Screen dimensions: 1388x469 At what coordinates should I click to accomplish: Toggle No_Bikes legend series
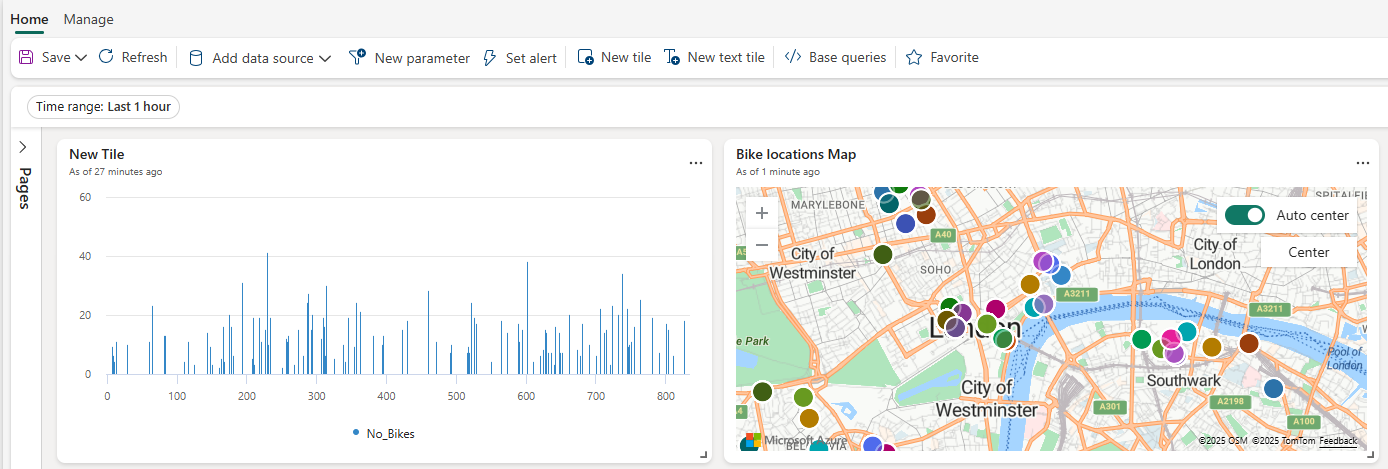[384, 434]
